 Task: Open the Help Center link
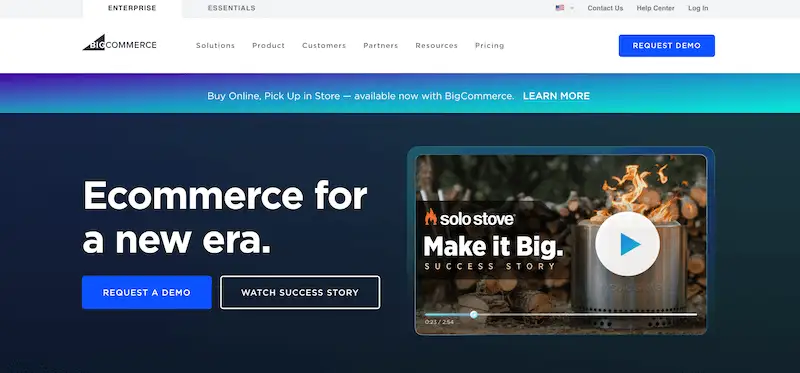(x=655, y=8)
